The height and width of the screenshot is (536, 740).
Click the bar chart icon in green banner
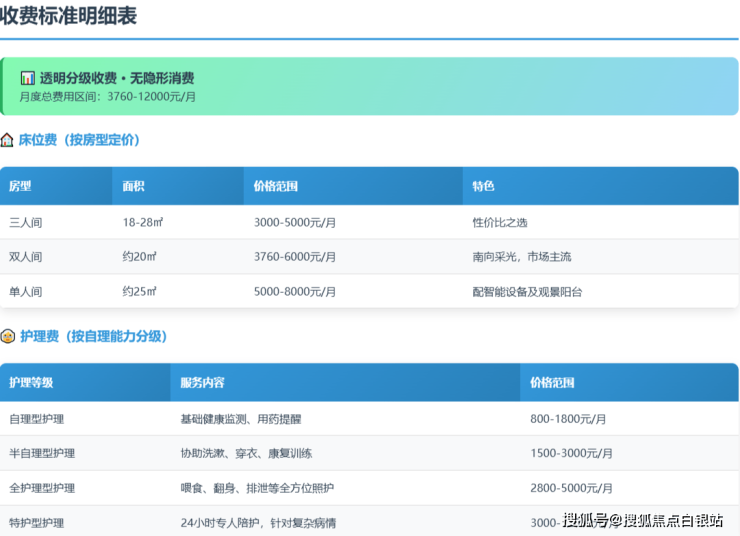coord(27,78)
